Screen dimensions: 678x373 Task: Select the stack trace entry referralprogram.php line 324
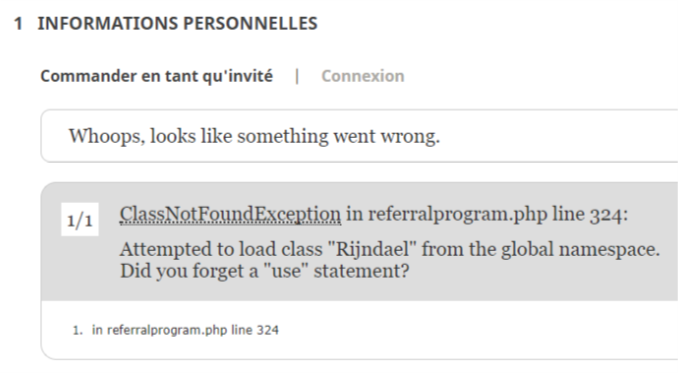coord(185,330)
